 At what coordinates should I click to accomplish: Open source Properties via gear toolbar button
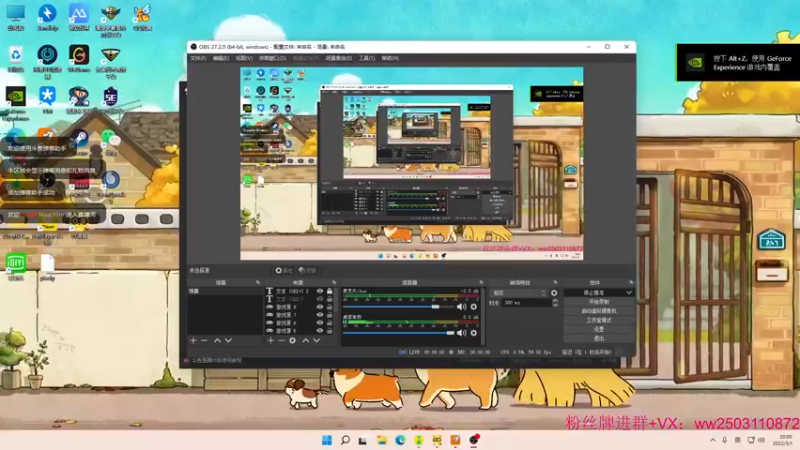tap(284, 270)
